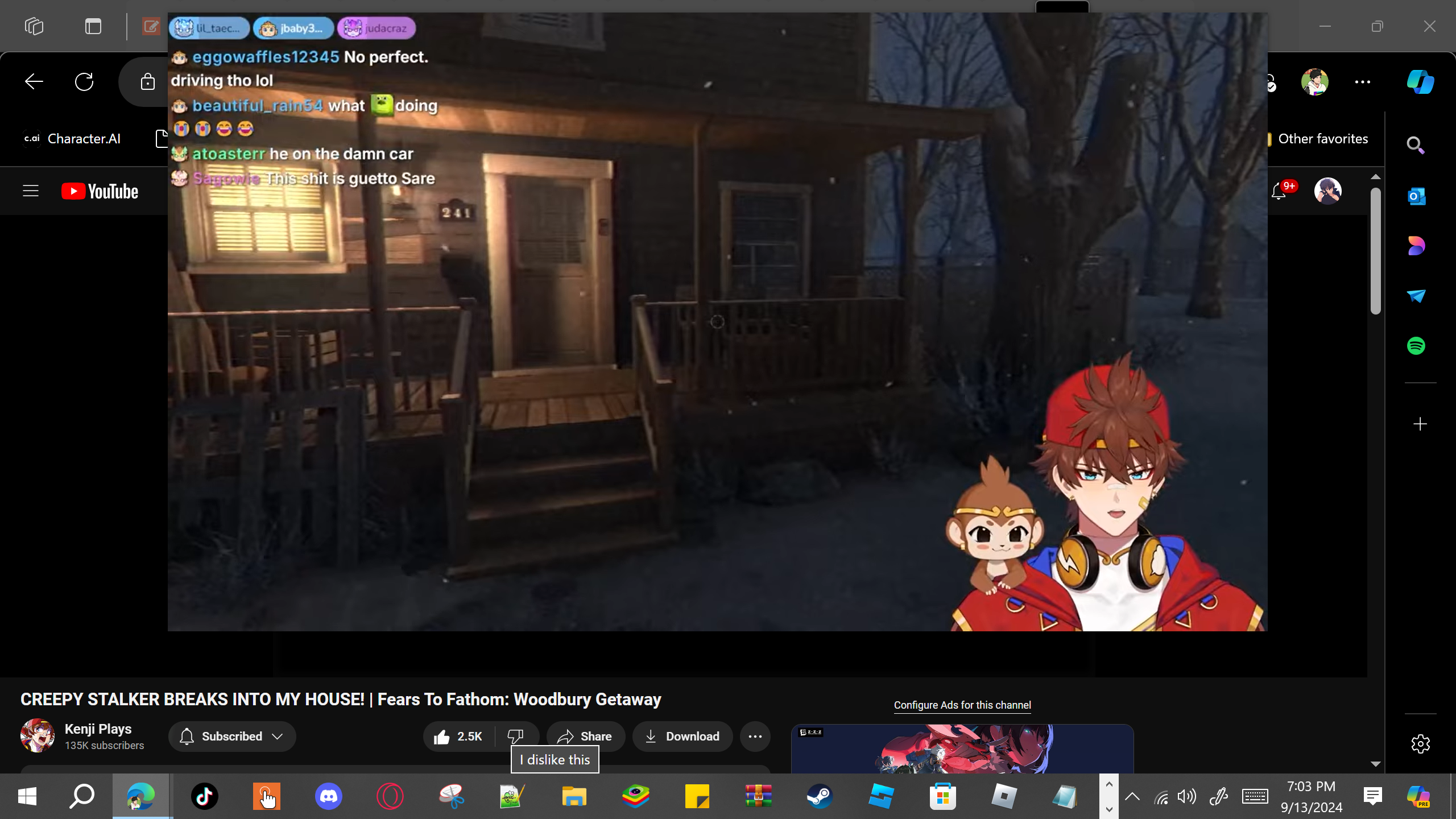Open the tab actions menu icon
The image size is (1456, 819).
click(93, 26)
